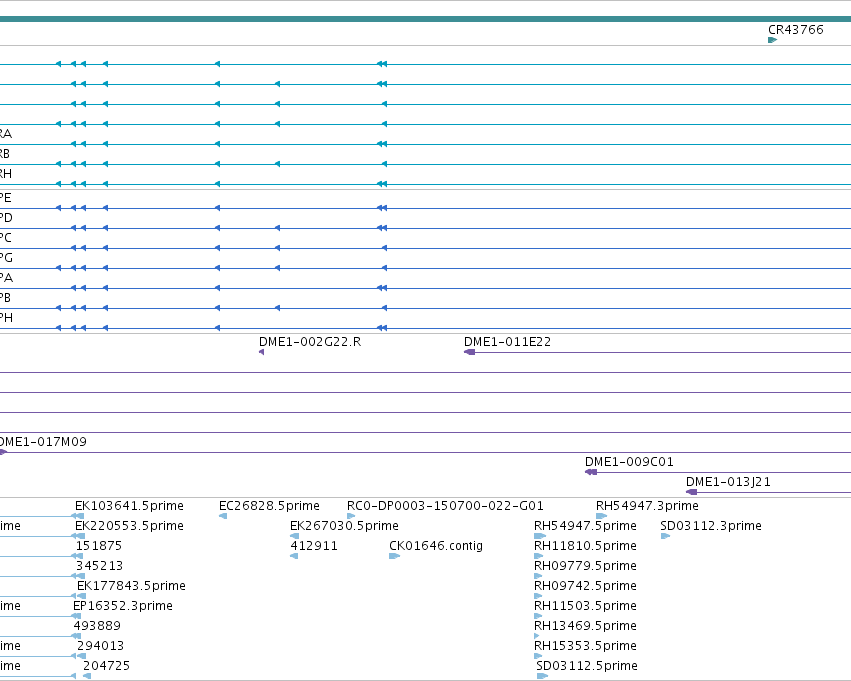Select EST EK103641.5prime
The height and width of the screenshot is (681, 851).
129,506
